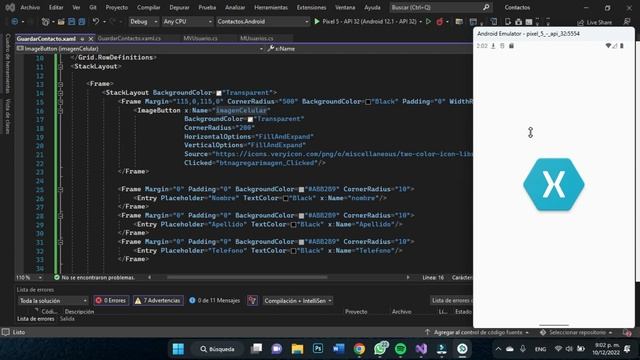Viewport: 640px width, 360px height.
Task: Open Google Chrome from taskbar
Action: (359, 349)
